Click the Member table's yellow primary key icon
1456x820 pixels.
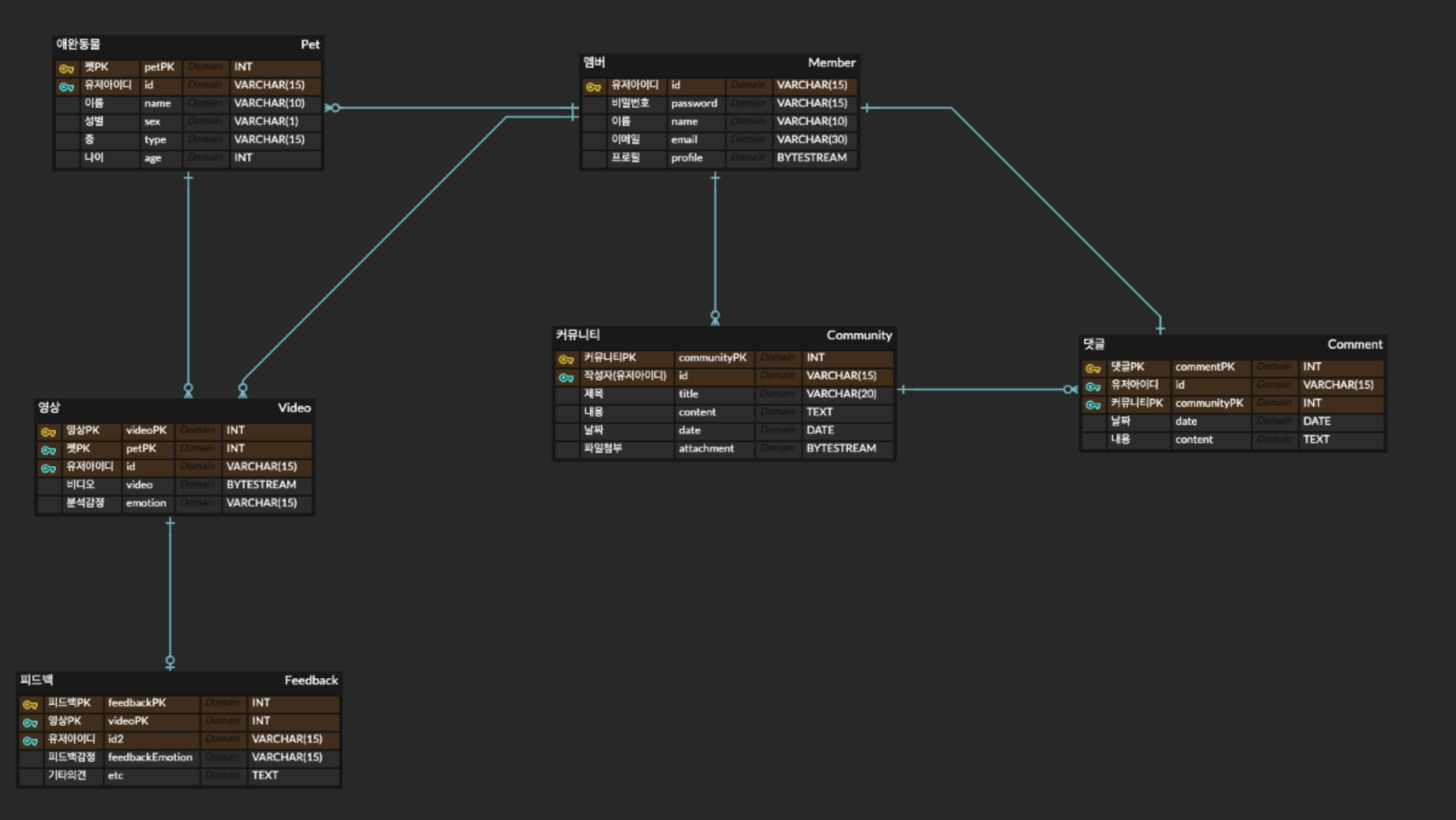tap(594, 87)
